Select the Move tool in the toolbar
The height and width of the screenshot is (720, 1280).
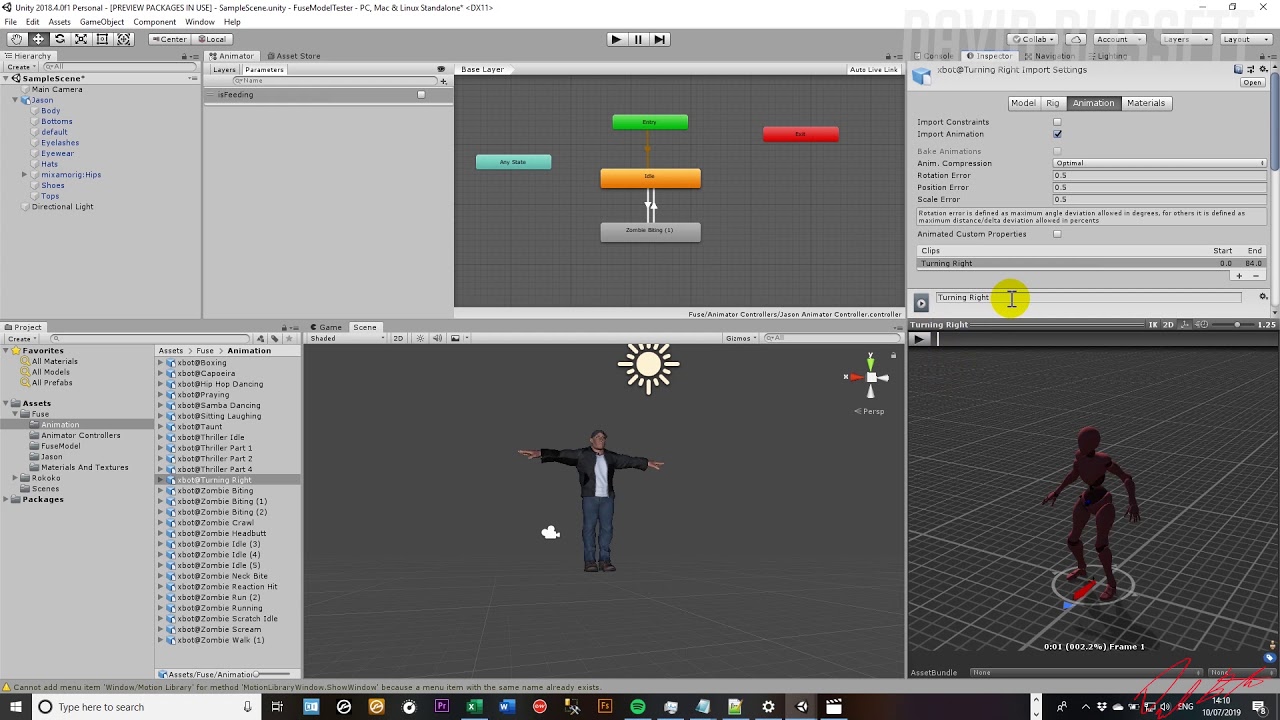click(x=38, y=39)
